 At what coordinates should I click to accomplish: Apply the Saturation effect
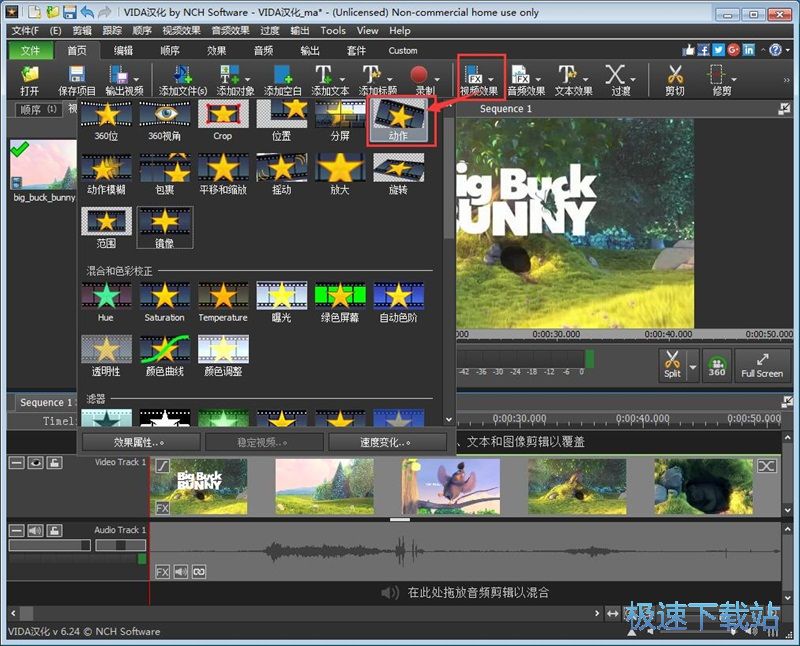pos(164,302)
